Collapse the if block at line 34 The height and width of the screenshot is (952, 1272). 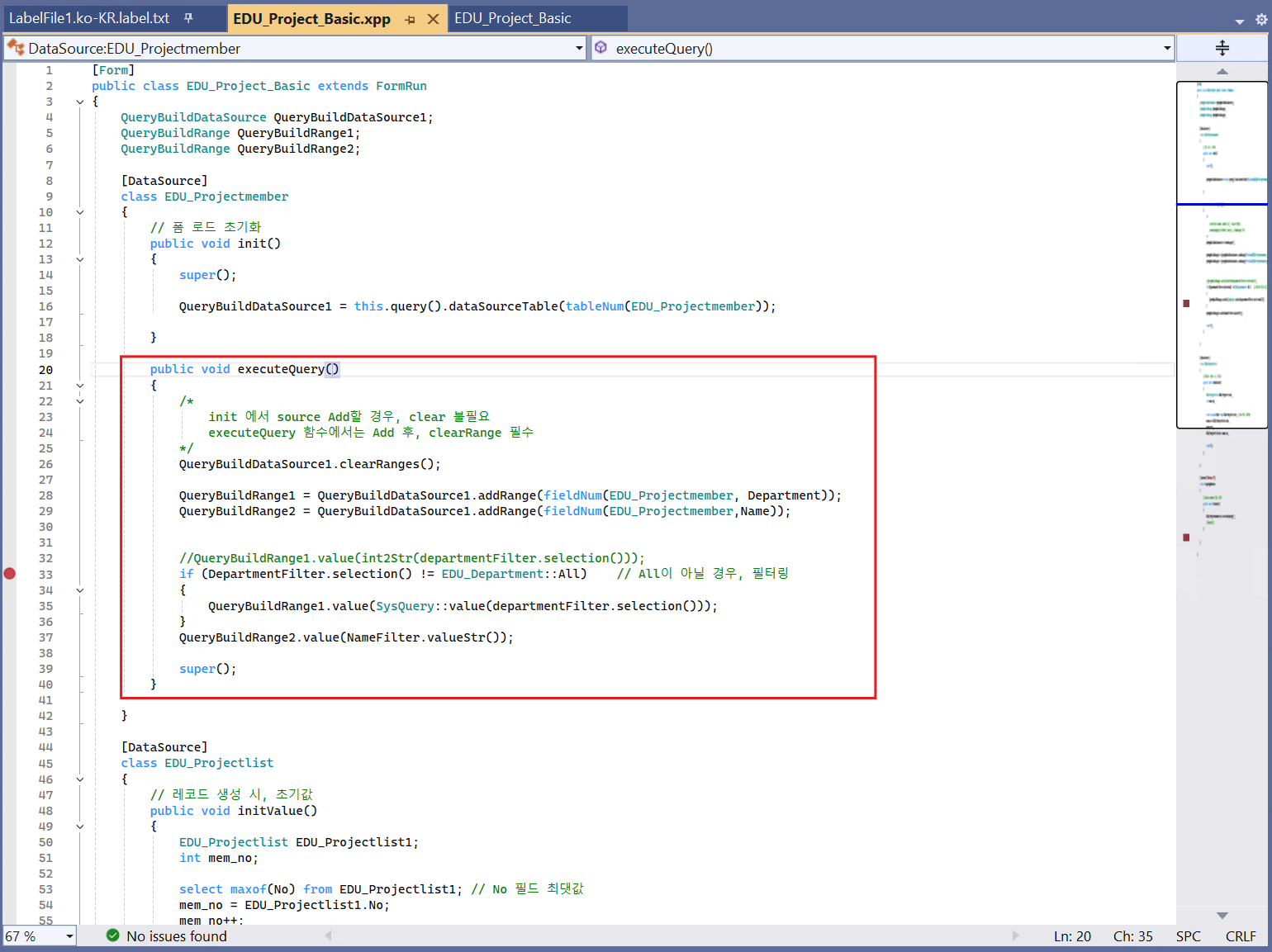(80, 590)
